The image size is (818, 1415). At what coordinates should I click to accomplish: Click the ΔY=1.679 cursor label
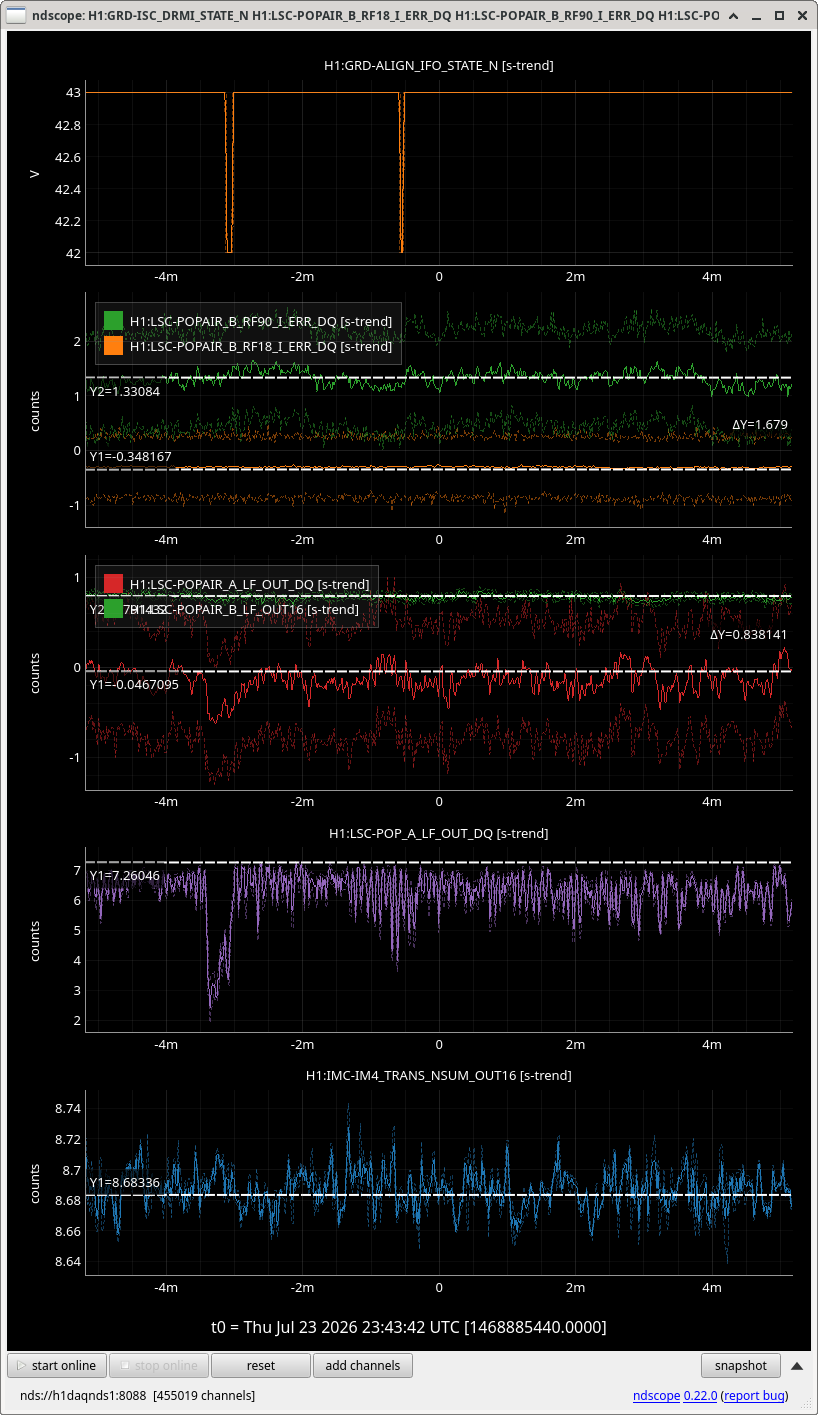pyautogui.click(x=760, y=424)
